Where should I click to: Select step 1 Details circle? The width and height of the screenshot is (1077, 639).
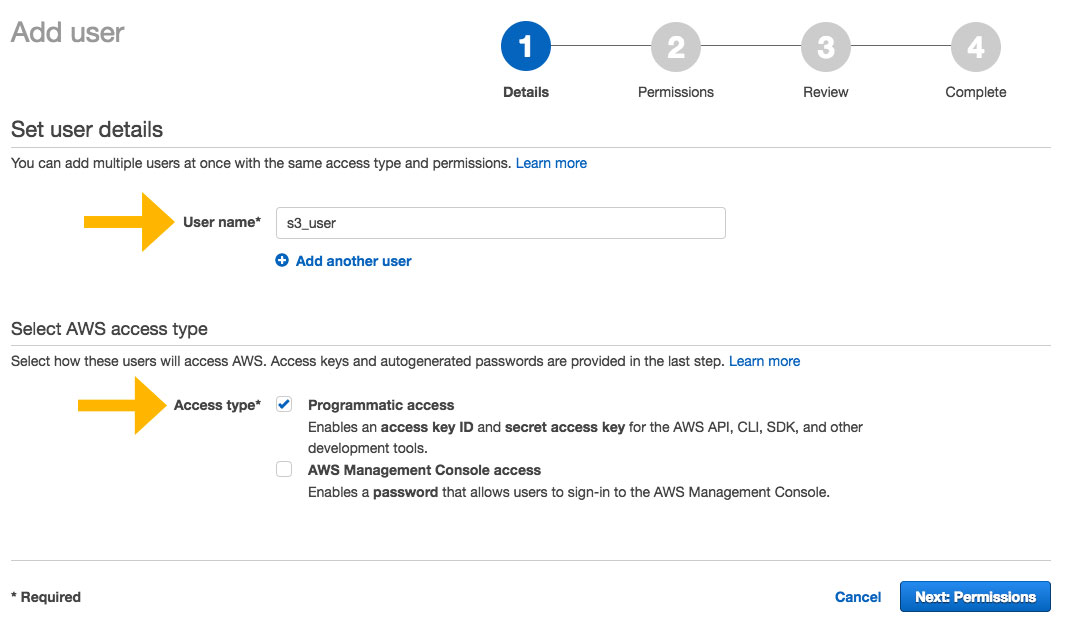[x=525, y=46]
